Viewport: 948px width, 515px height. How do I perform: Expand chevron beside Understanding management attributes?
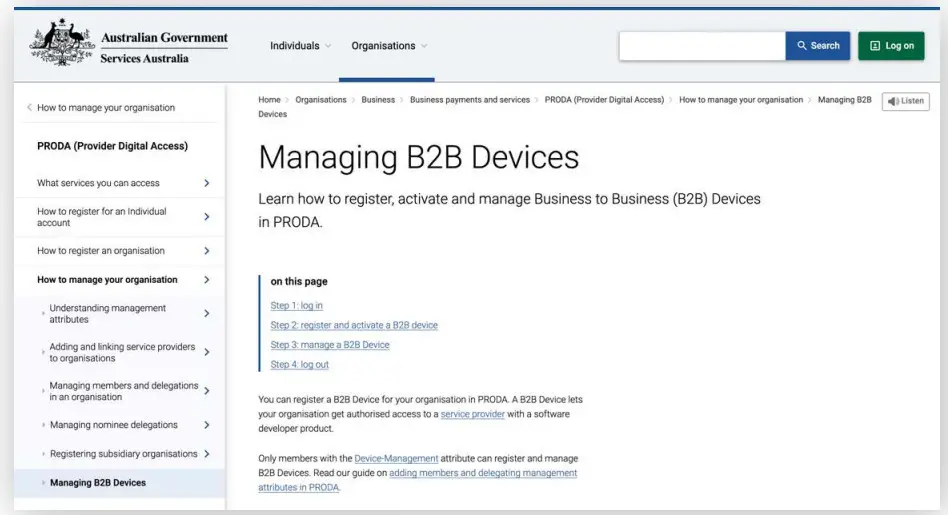(207, 313)
